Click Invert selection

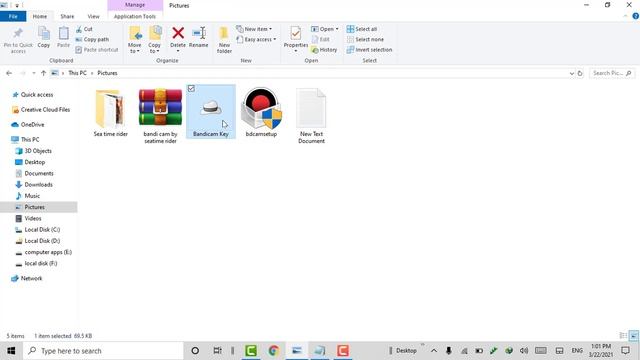point(369,49)
